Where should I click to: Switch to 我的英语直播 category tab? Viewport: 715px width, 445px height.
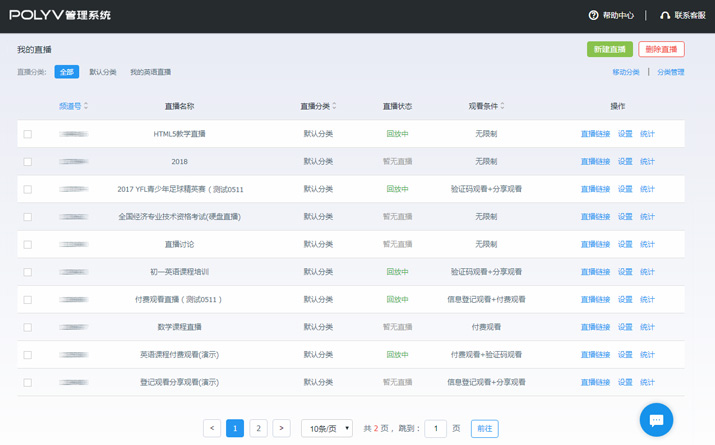click(x=150, y=72)
